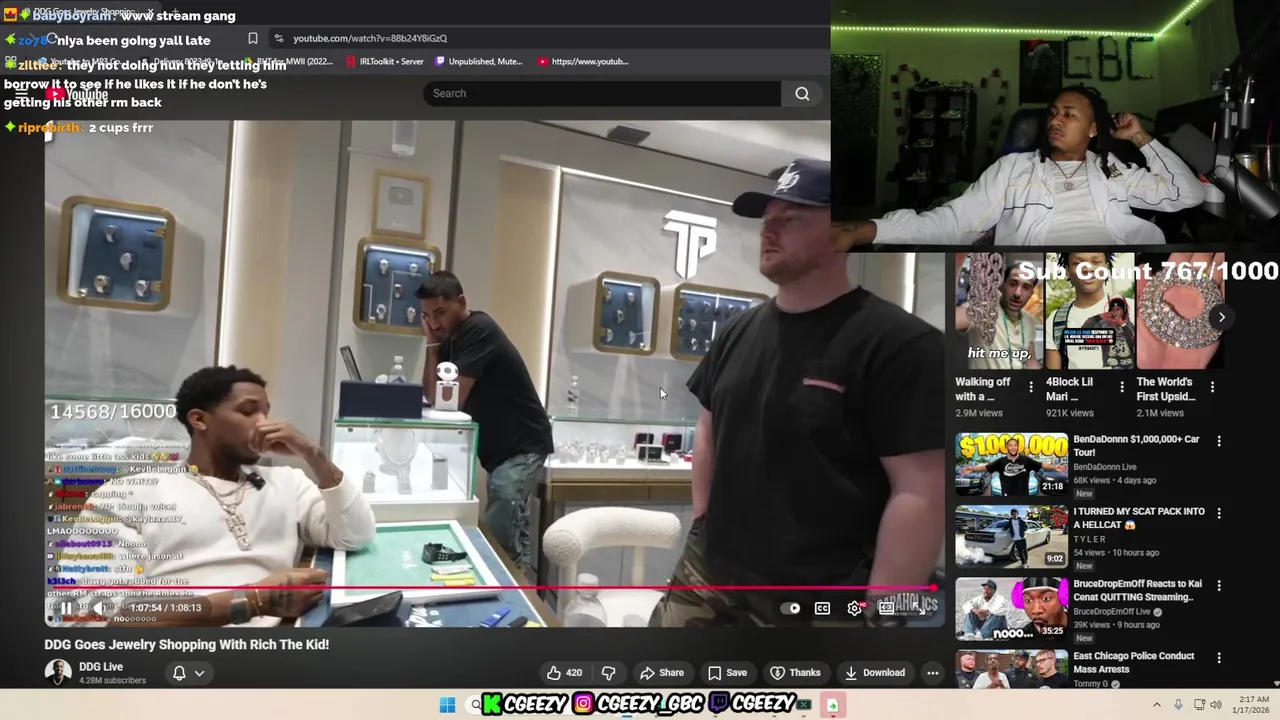This screenshot has height=720, width=1280.
Task: Open the DDG Live channel avatar
Action: (x=58, y=672)
